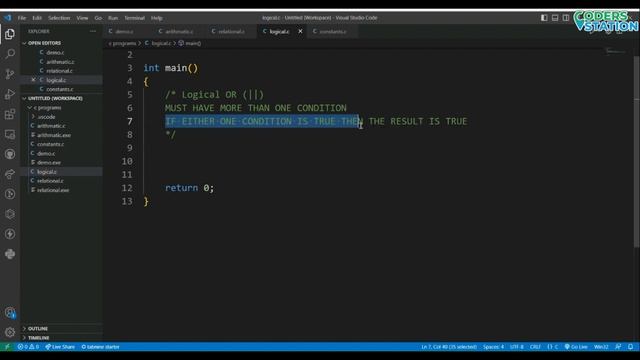The height and width of the screenshot is (360, 640).
Task: Open the Explorer view in activity bar
Action: tap(10, 34)
